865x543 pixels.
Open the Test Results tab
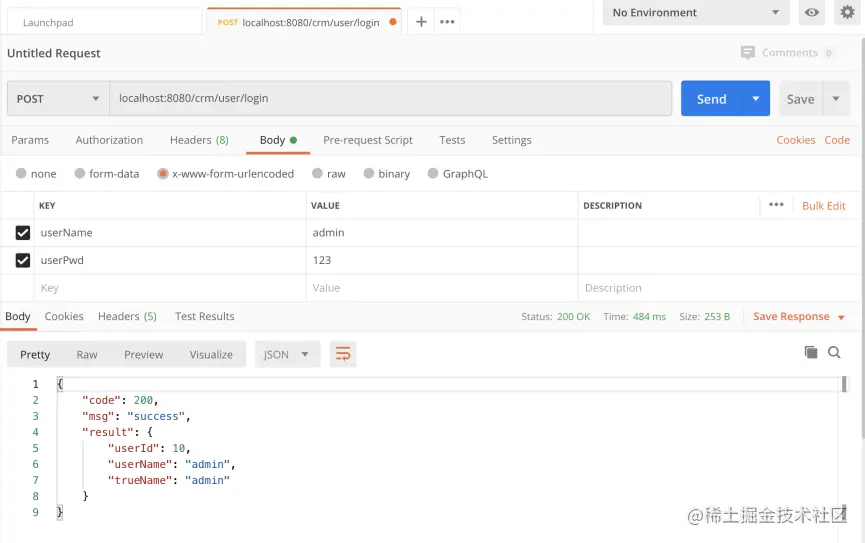[205, 316]
